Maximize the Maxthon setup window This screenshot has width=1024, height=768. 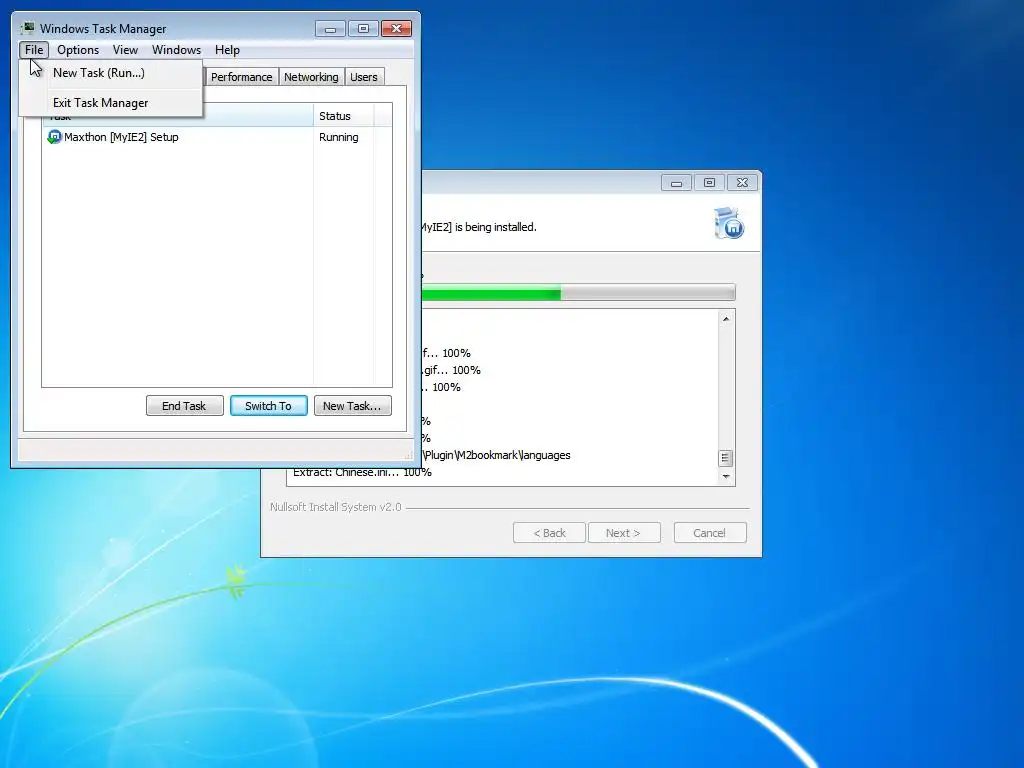[709, 183]
